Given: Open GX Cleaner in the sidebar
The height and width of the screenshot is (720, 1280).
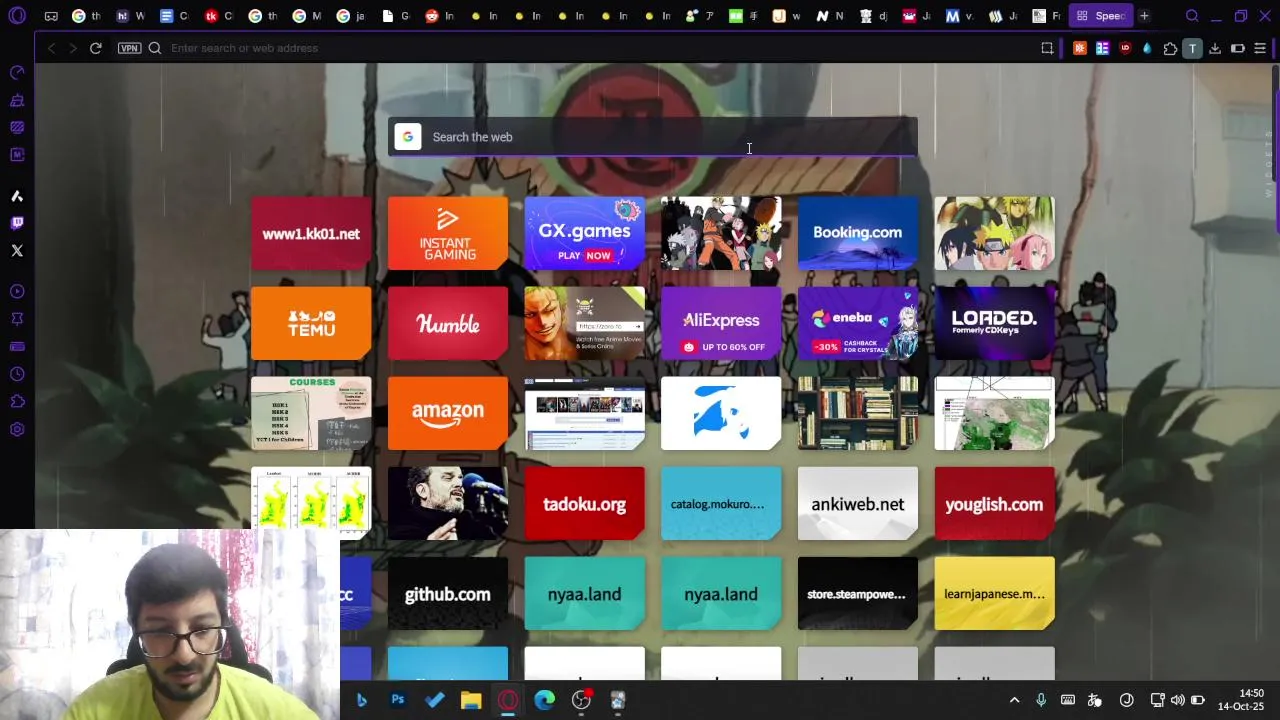Looking at the screenshot, I should [x=17, y=100].
